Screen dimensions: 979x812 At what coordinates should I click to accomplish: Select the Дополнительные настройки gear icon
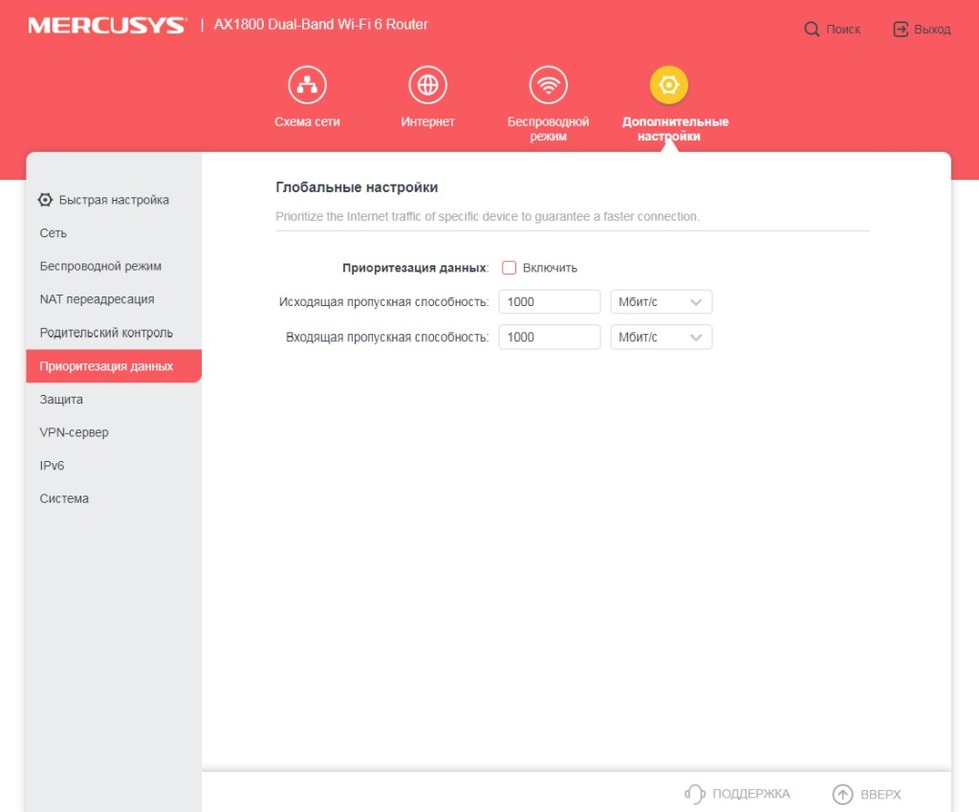tap(669, 85)
